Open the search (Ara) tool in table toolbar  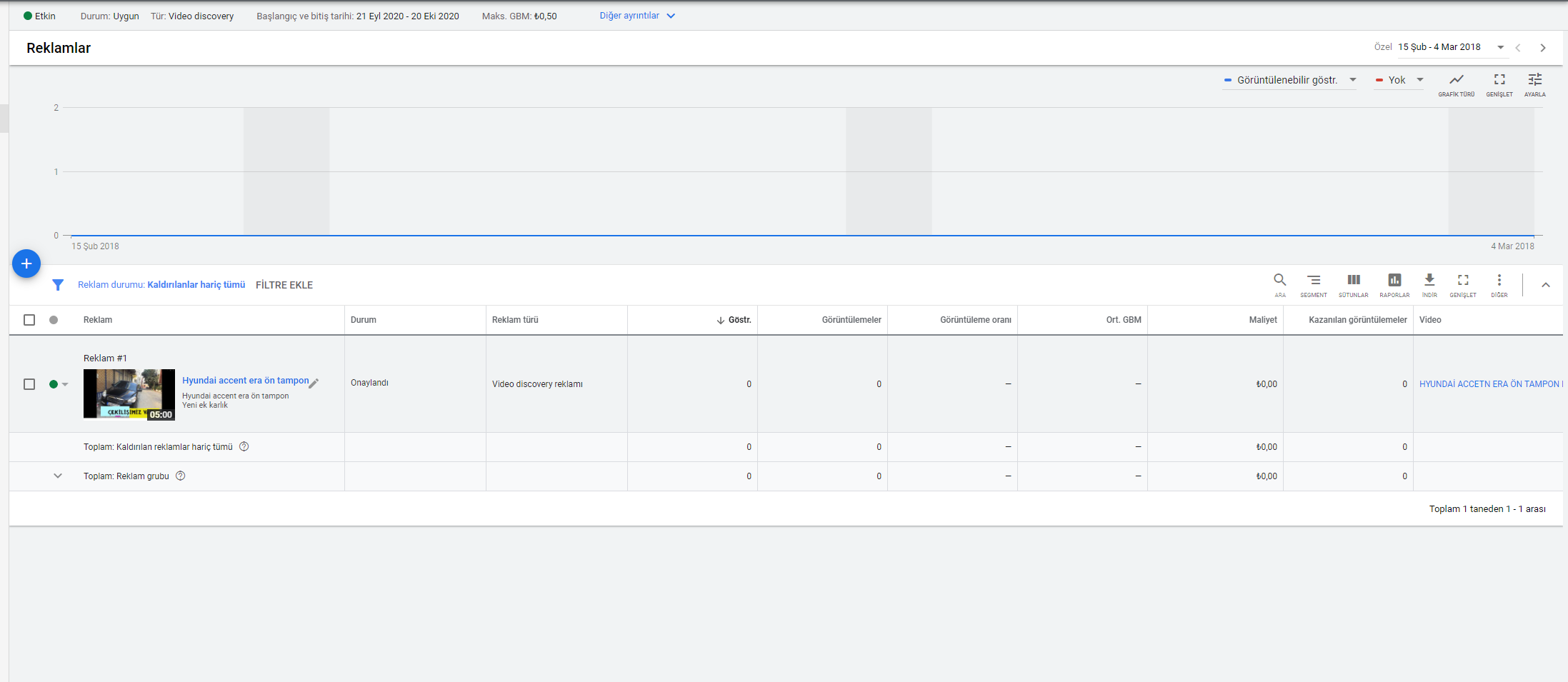pyautogui.click(x=1279, y=284)
